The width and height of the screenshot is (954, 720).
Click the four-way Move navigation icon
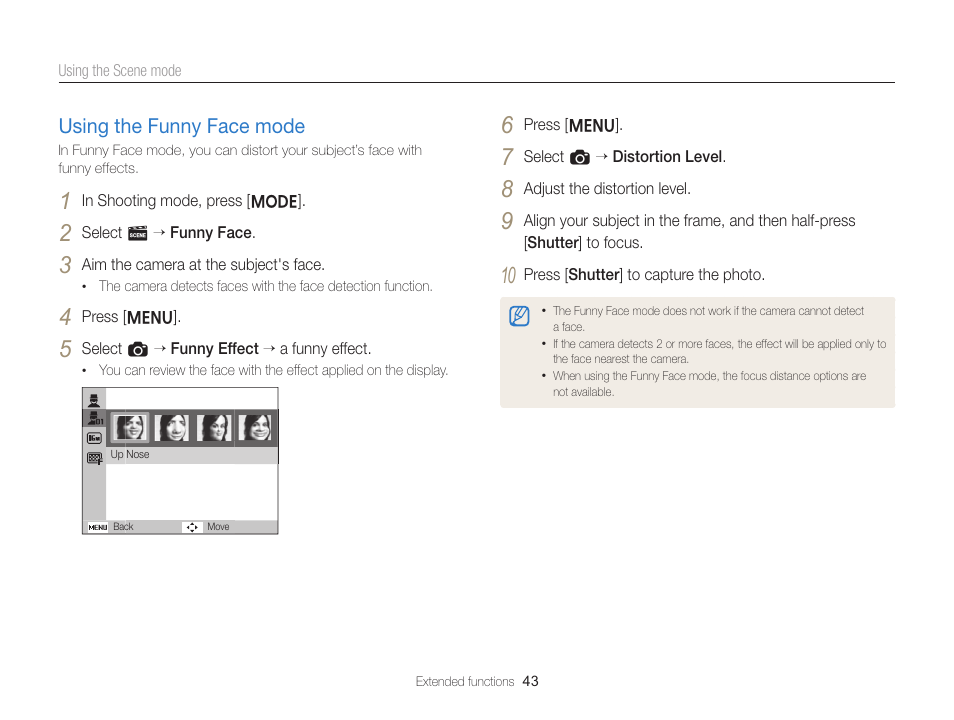click(192, 527)
